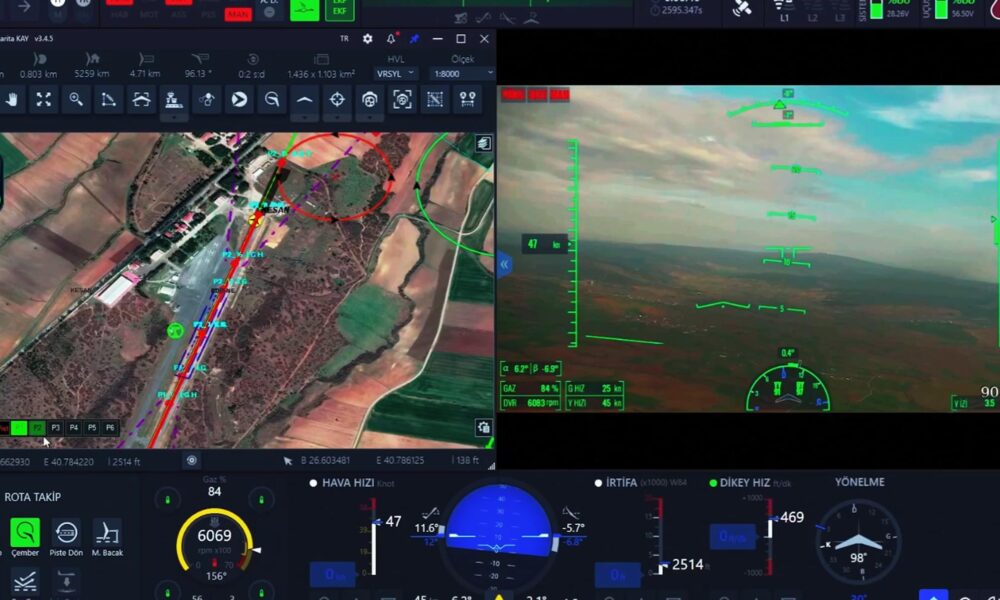Open the map settings gear icon
Screen dimensions: 1000x600
[x=367, y=39]
